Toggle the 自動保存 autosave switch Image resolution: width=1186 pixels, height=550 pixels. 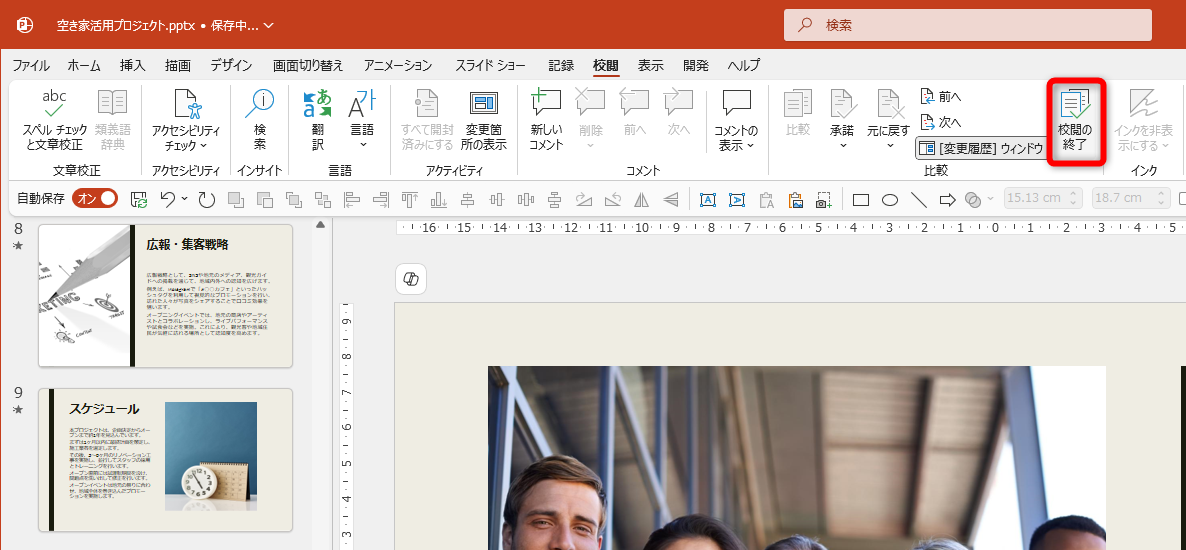pos(97,199)
